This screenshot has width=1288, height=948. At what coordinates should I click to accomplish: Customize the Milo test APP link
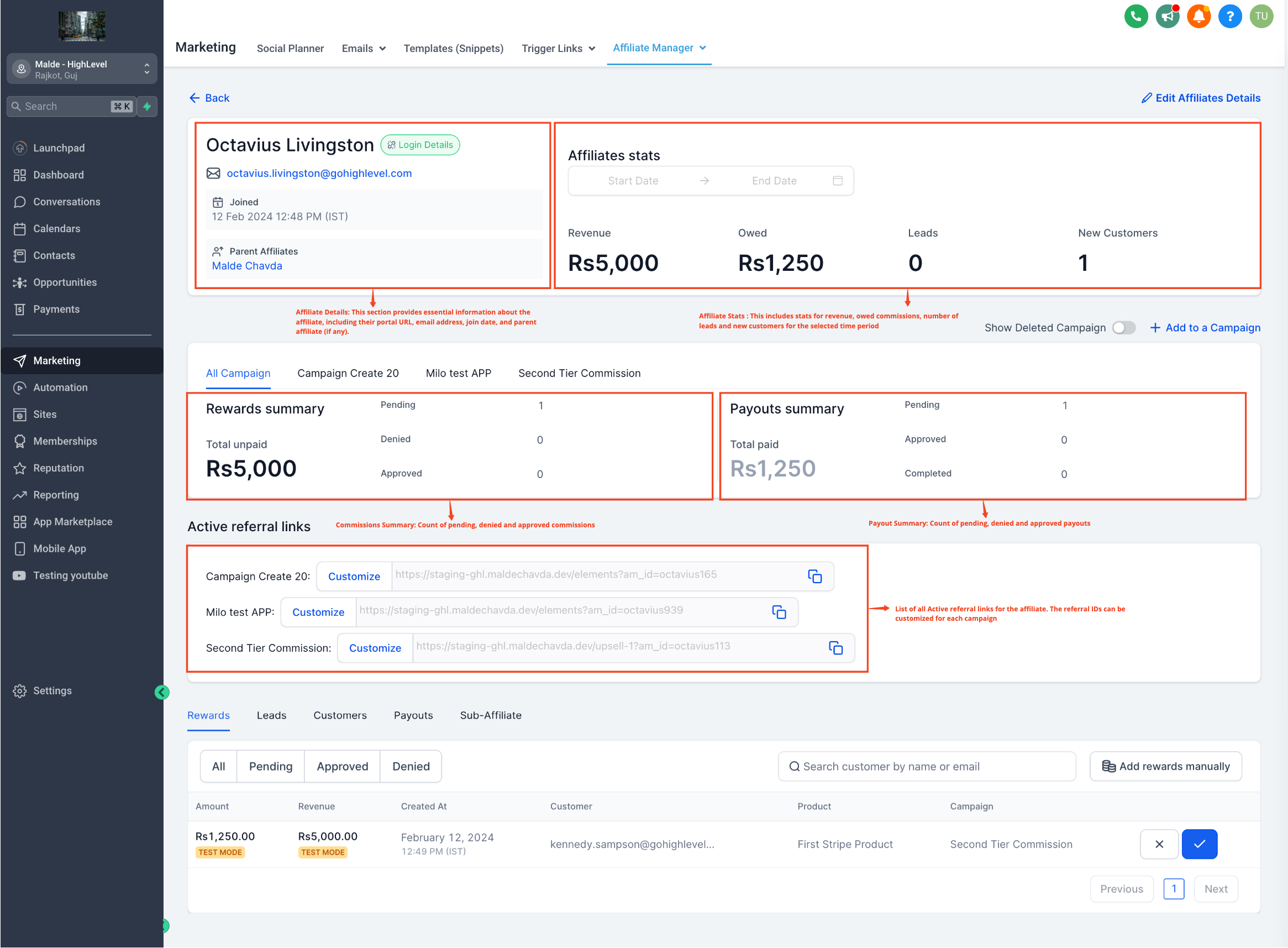click(318, 612)
